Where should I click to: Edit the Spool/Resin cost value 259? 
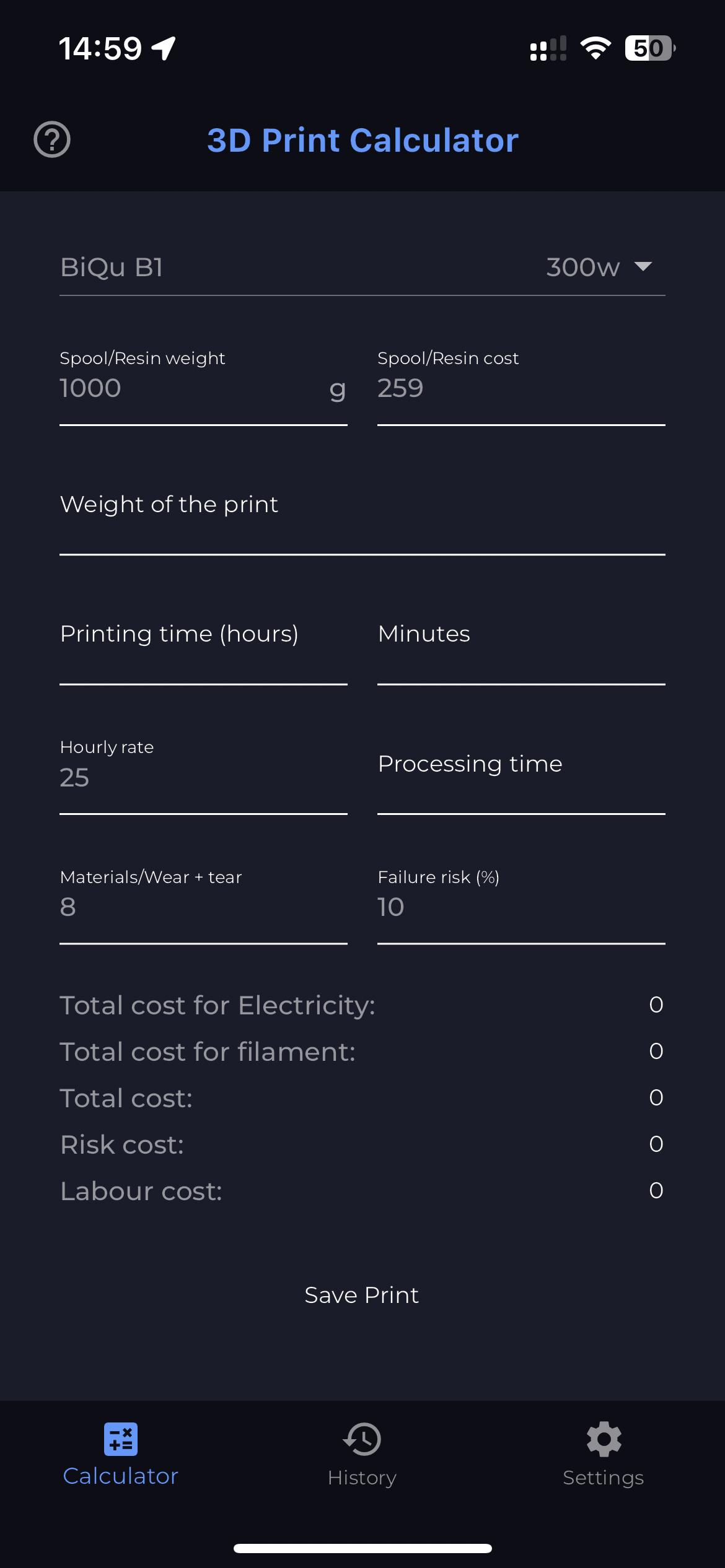[521, 388]
